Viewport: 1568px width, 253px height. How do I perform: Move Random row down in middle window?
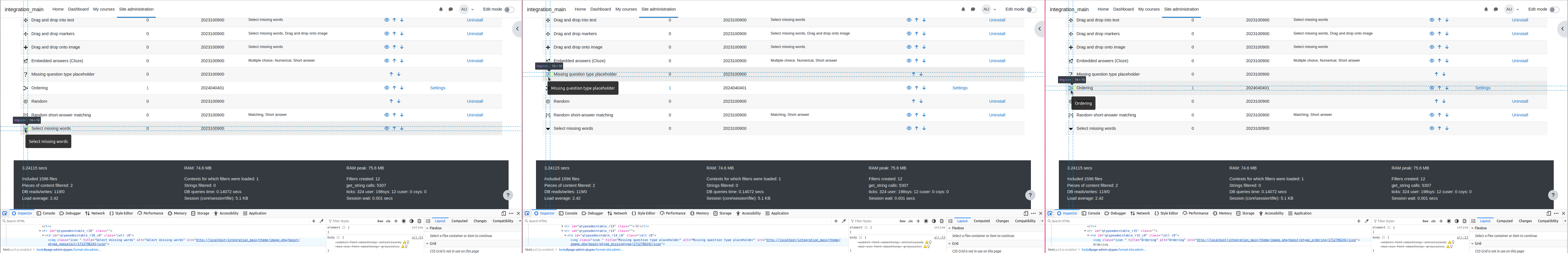pyautogui.click(x=921, y=101)
